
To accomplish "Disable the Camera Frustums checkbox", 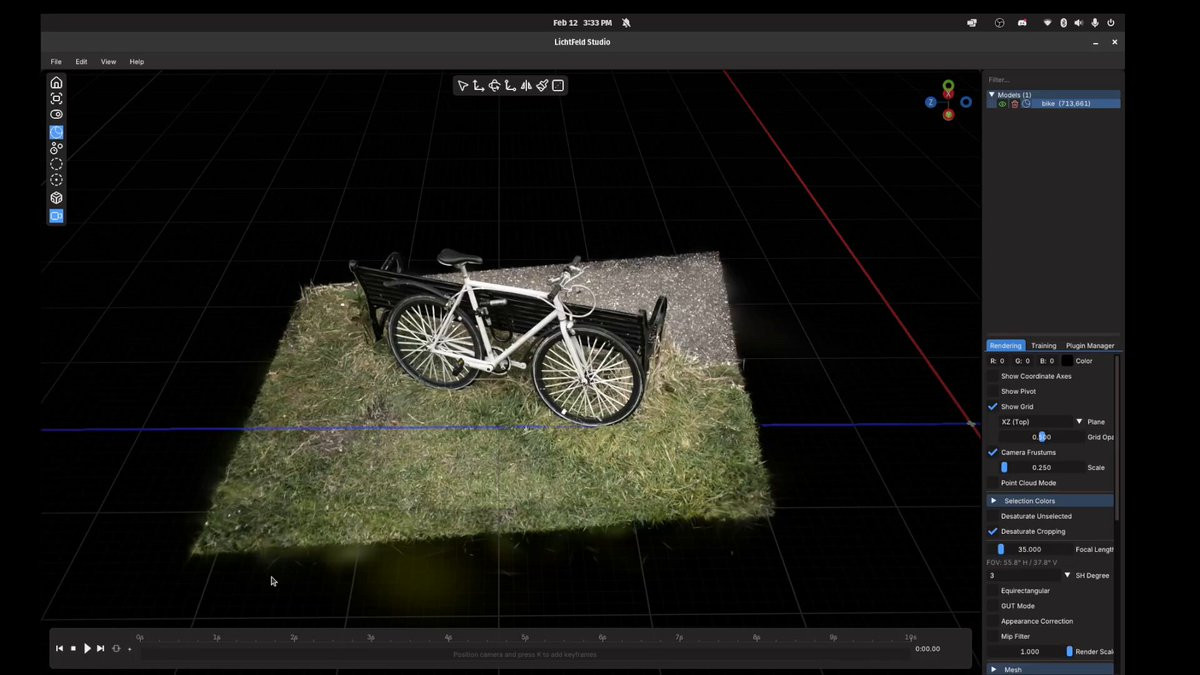I will 993,452.
